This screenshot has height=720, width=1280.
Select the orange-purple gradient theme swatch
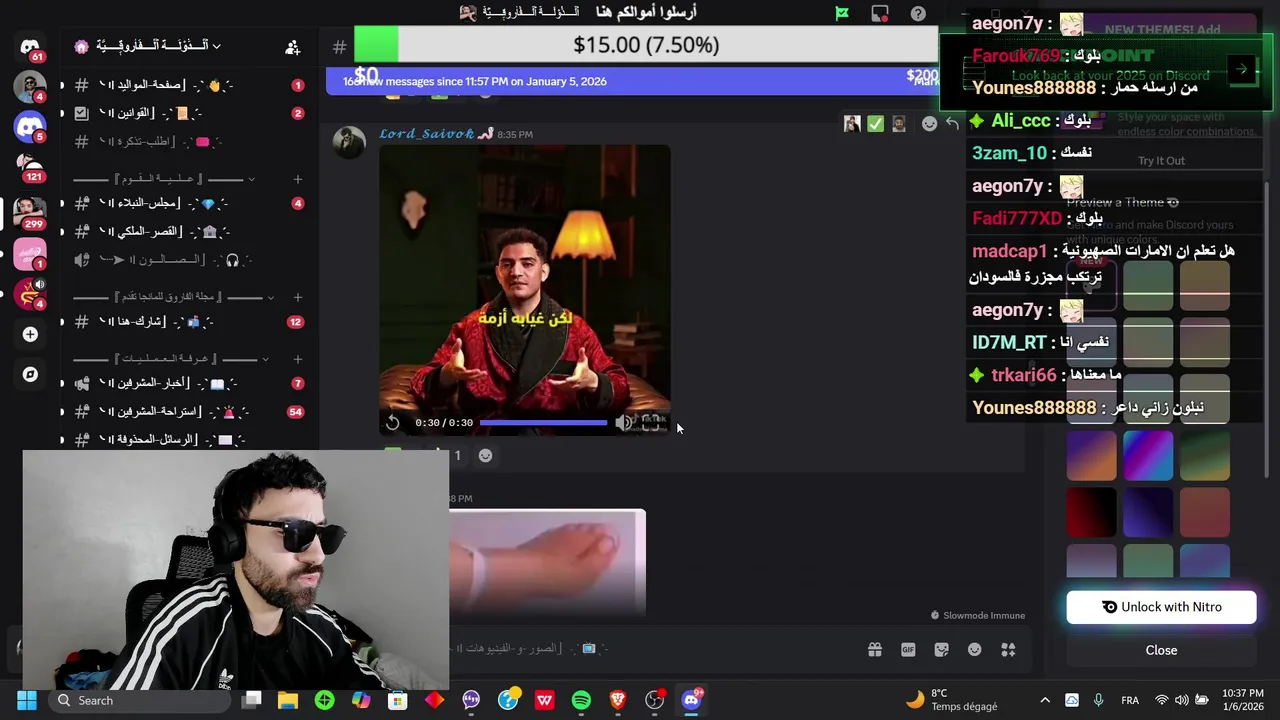coord(1091,455)
